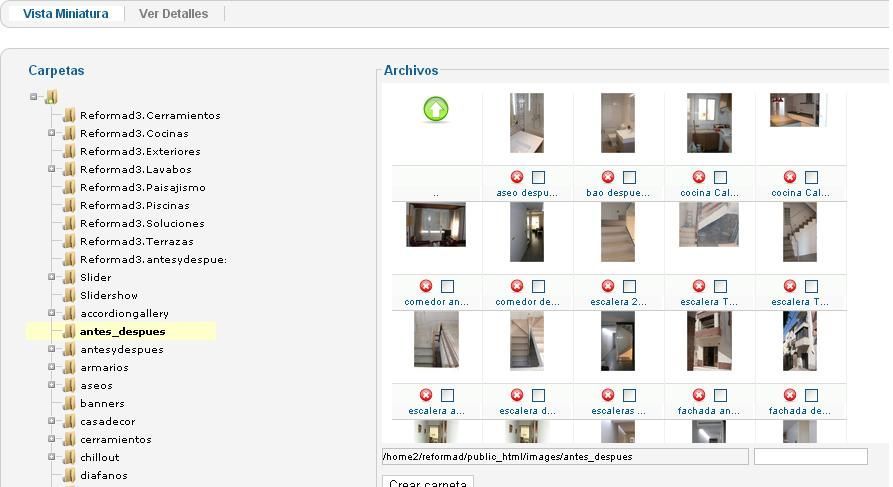Open the casadecor folder label

pos(108,421)
